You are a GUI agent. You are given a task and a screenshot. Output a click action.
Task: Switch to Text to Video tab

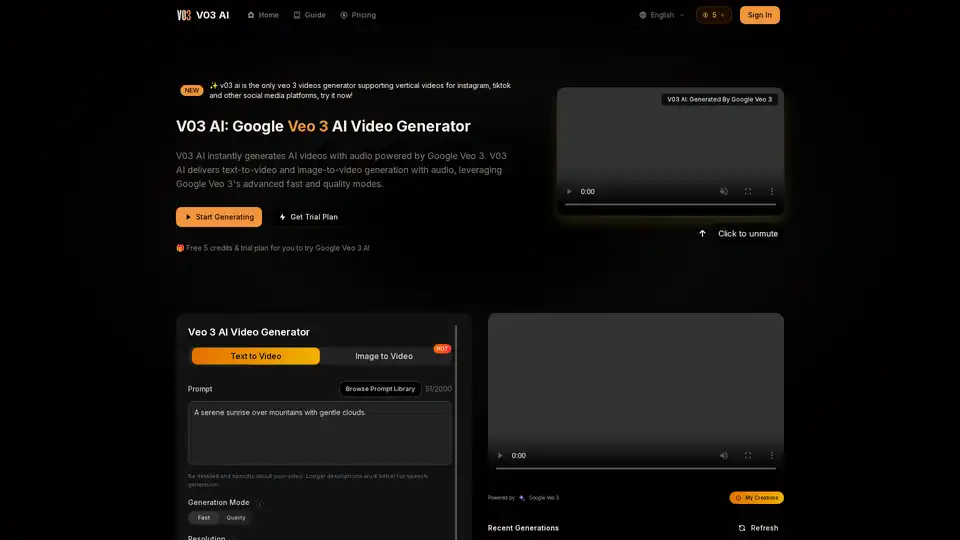[256, 356]
